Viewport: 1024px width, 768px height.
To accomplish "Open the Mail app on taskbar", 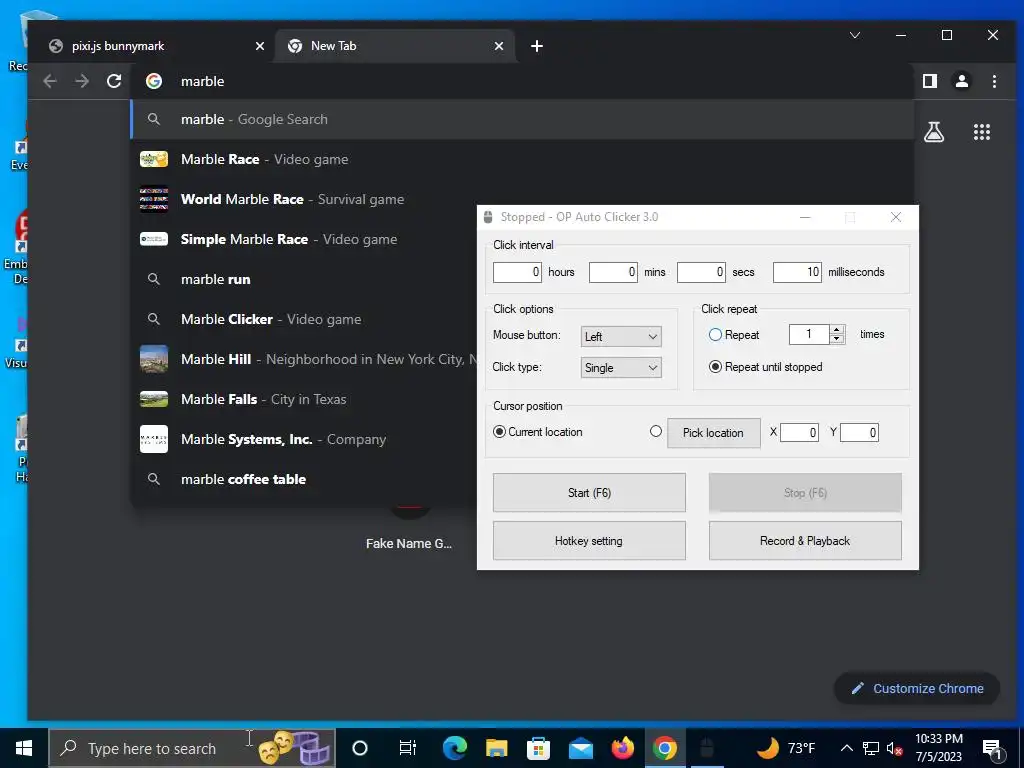I will [581, 748].
